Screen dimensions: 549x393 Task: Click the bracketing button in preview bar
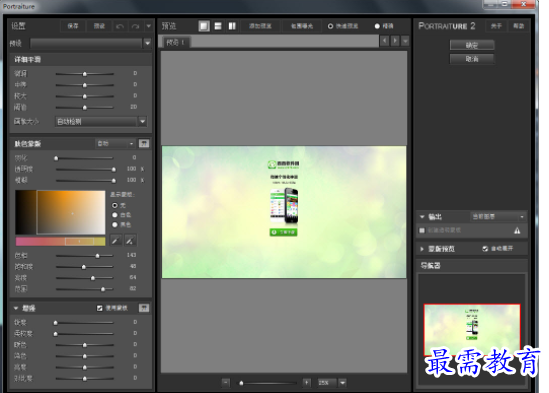point(302,26)
